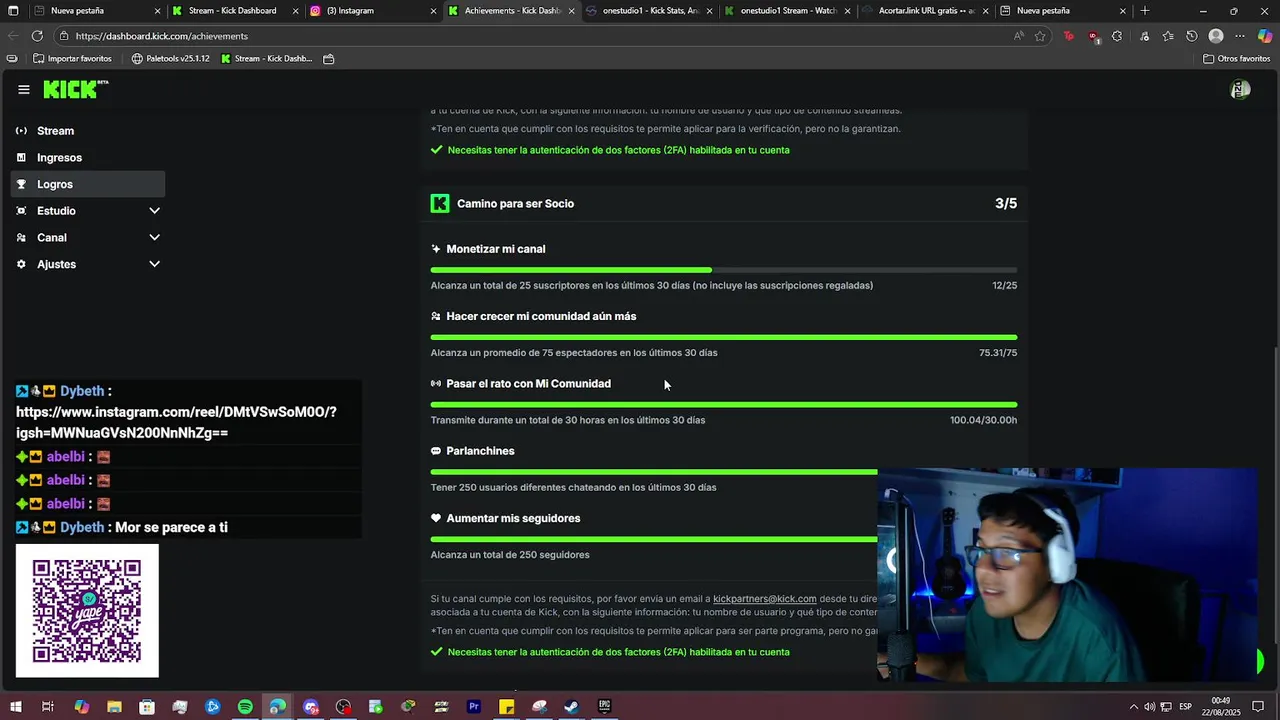Screen dimensions: 1280x720
Task: Click the Aumentar mis seguidores achievement title
Action: 513,518
